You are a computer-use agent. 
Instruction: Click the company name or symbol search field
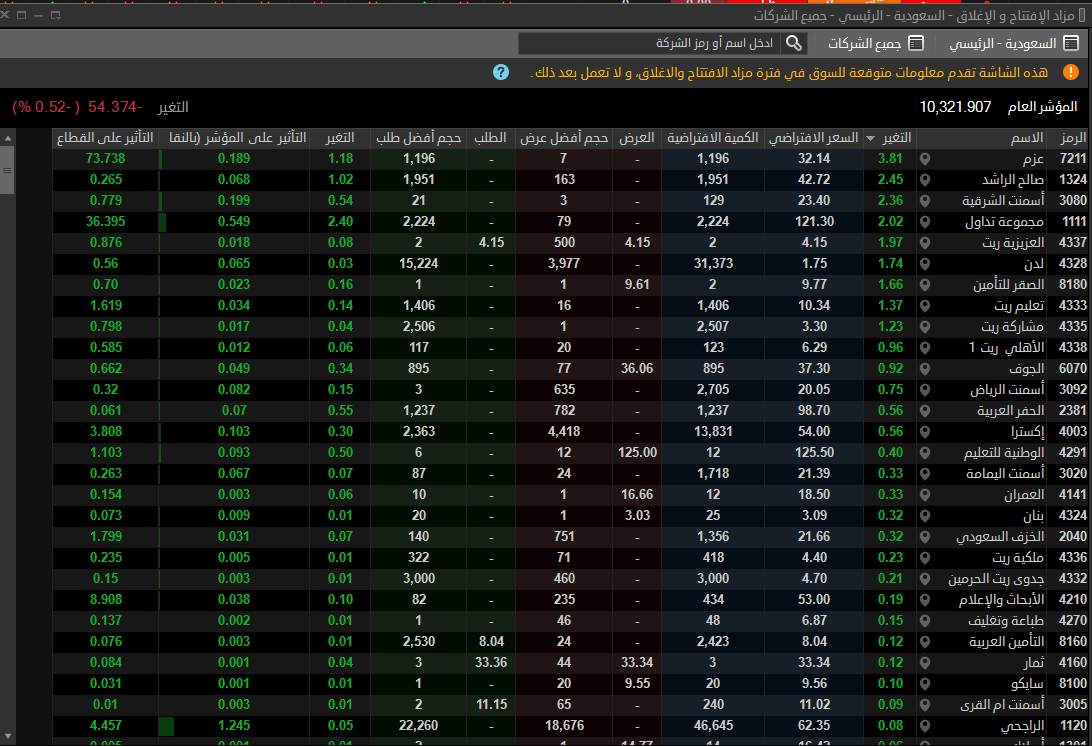650,43
